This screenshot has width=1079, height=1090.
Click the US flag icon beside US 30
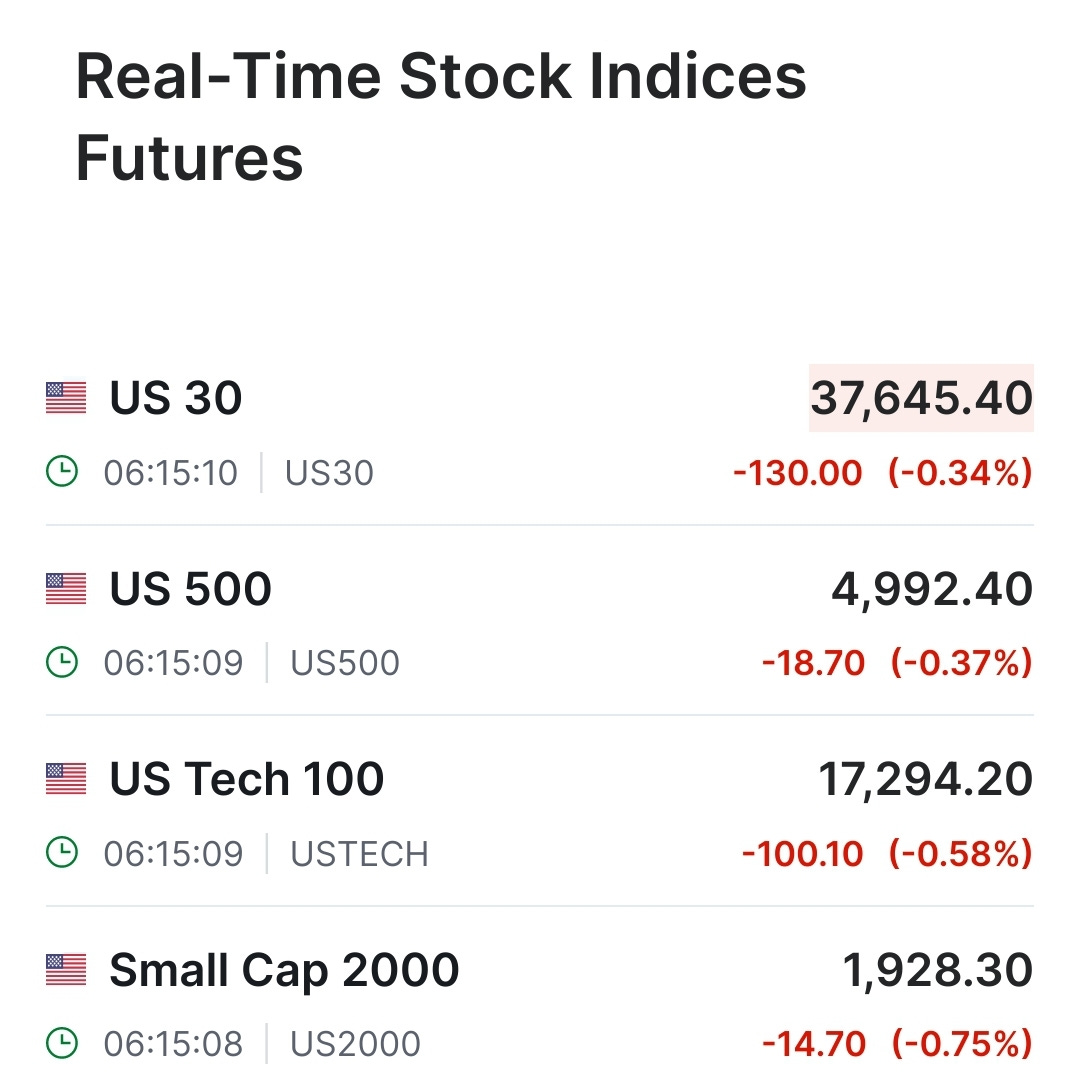click(66, 398)
